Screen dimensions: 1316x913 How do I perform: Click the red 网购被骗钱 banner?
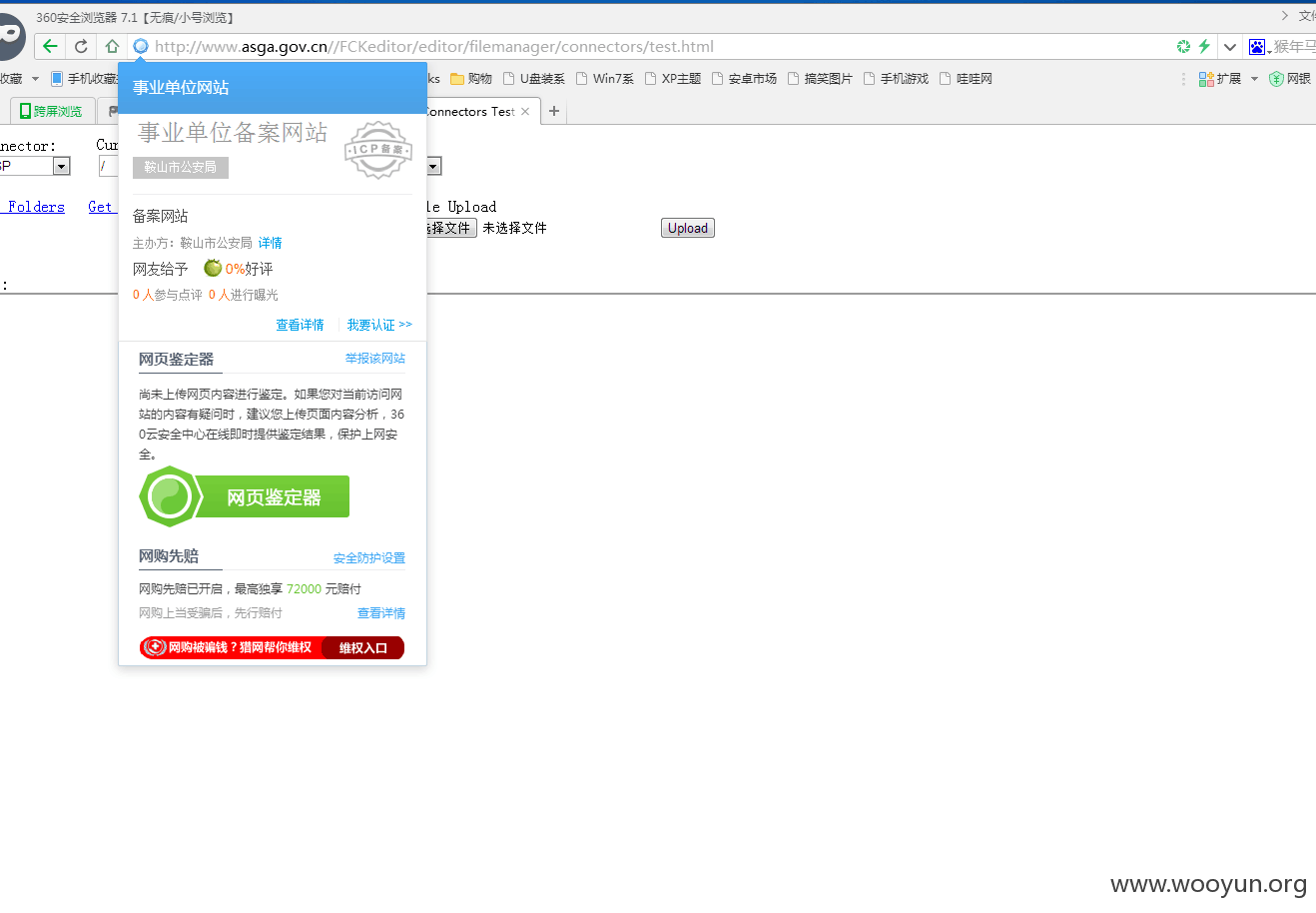tap(230, 647)
